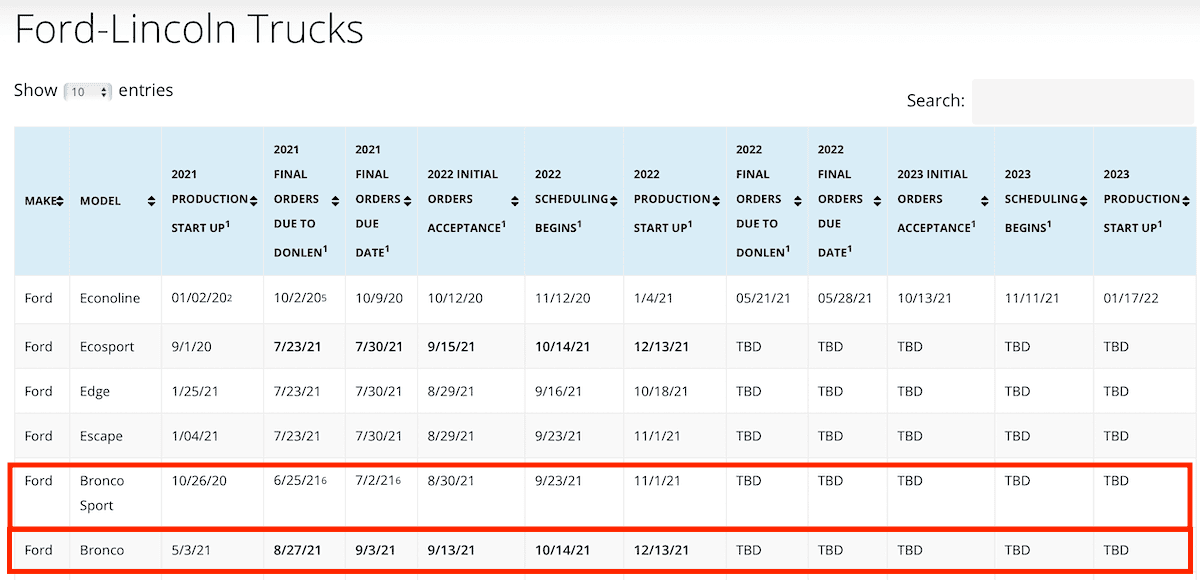This screenshot has height=580, width=1200.
Task: Click the MAKE column sort arrows
Action: (x=60, y=201)
